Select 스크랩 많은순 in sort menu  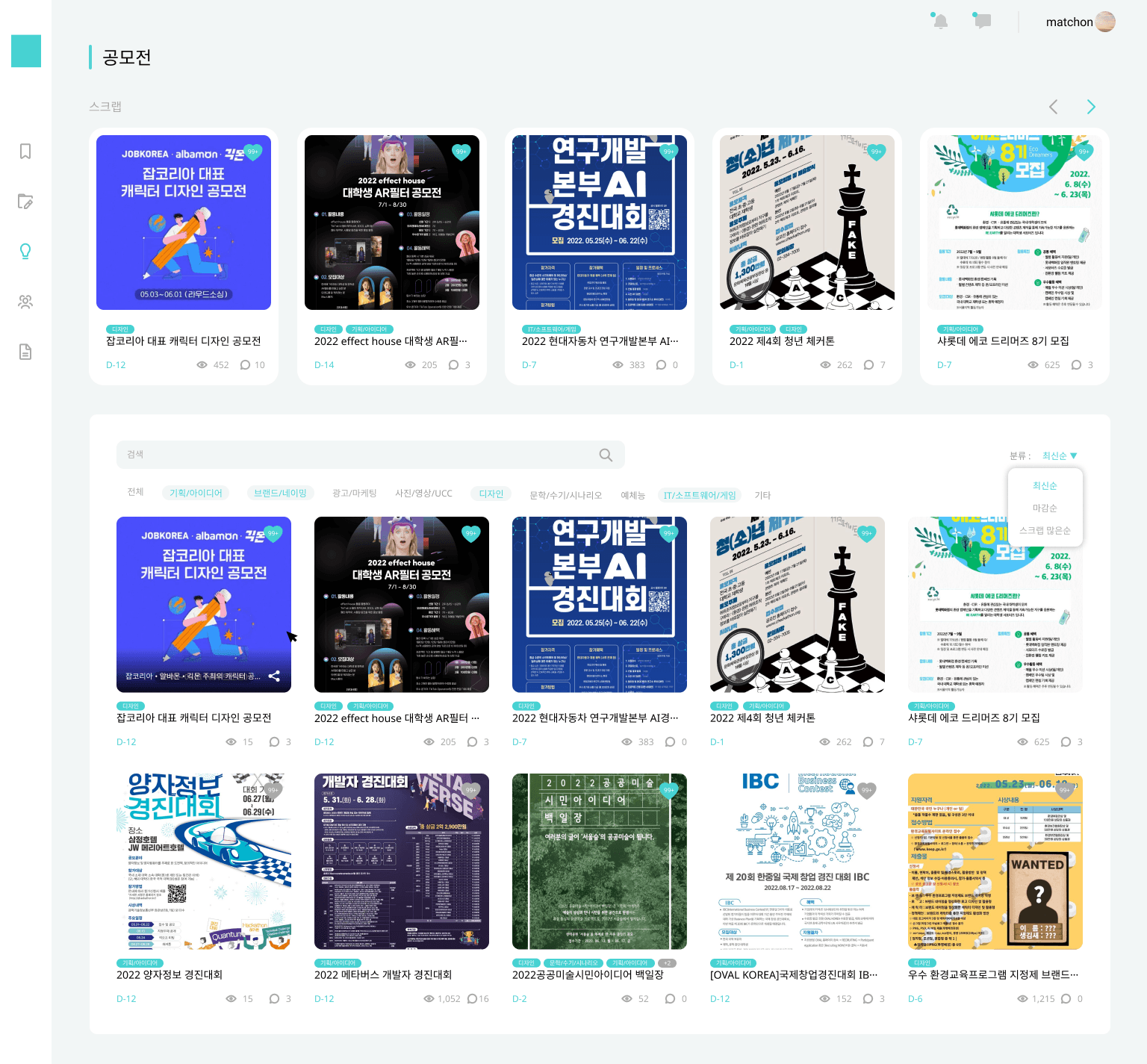[1045, 531]
